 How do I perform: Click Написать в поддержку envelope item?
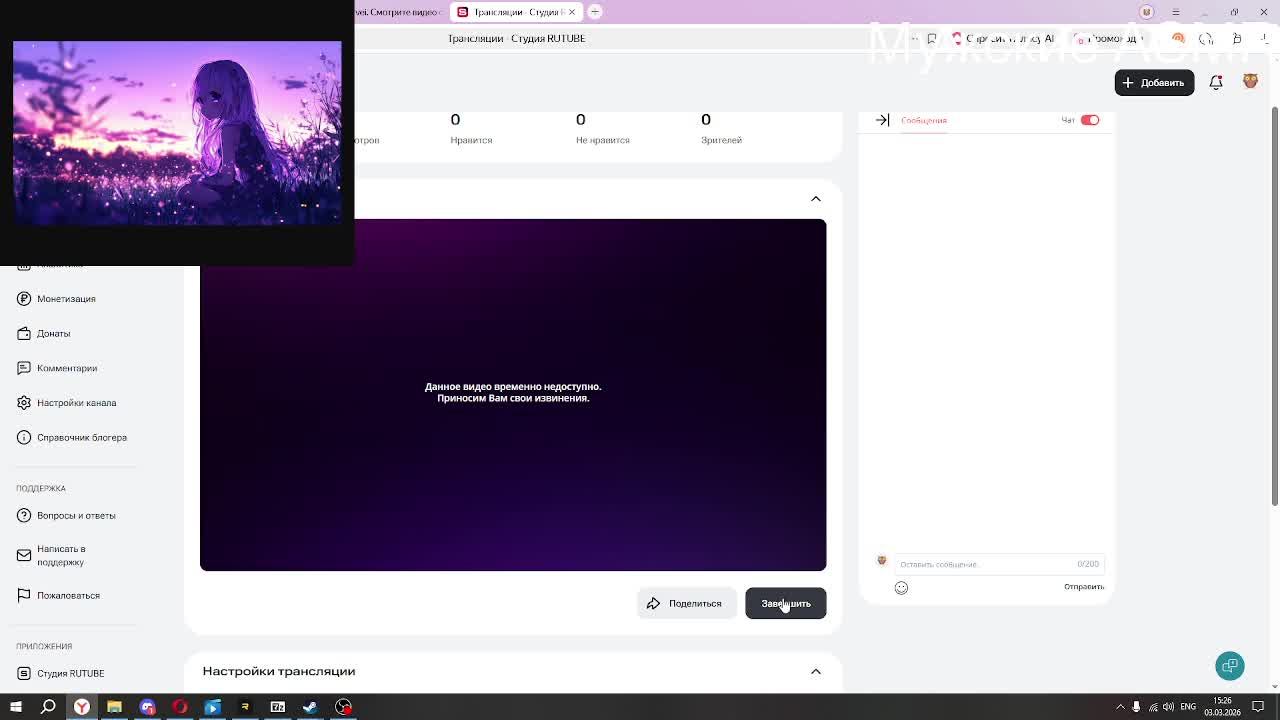52,555
